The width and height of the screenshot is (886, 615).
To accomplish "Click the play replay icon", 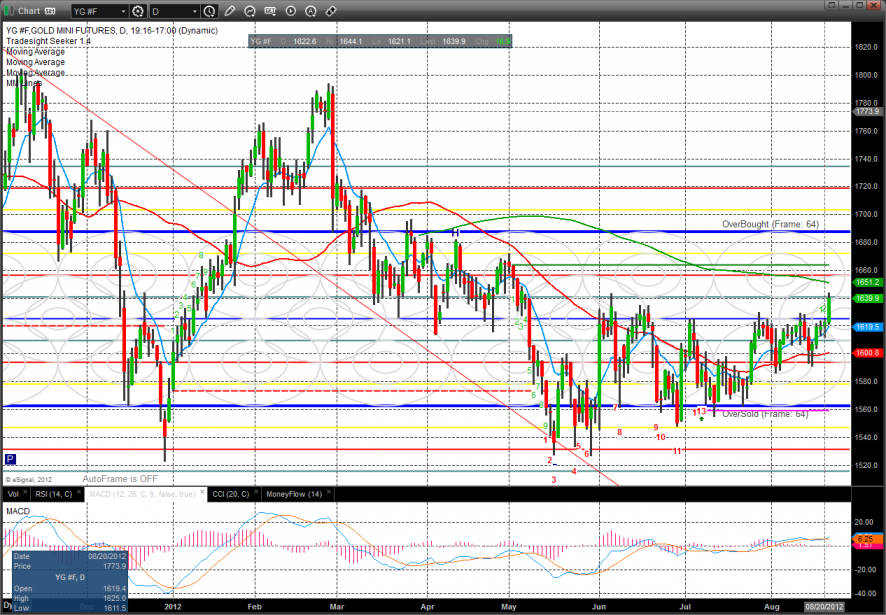I will coord(290,11).
